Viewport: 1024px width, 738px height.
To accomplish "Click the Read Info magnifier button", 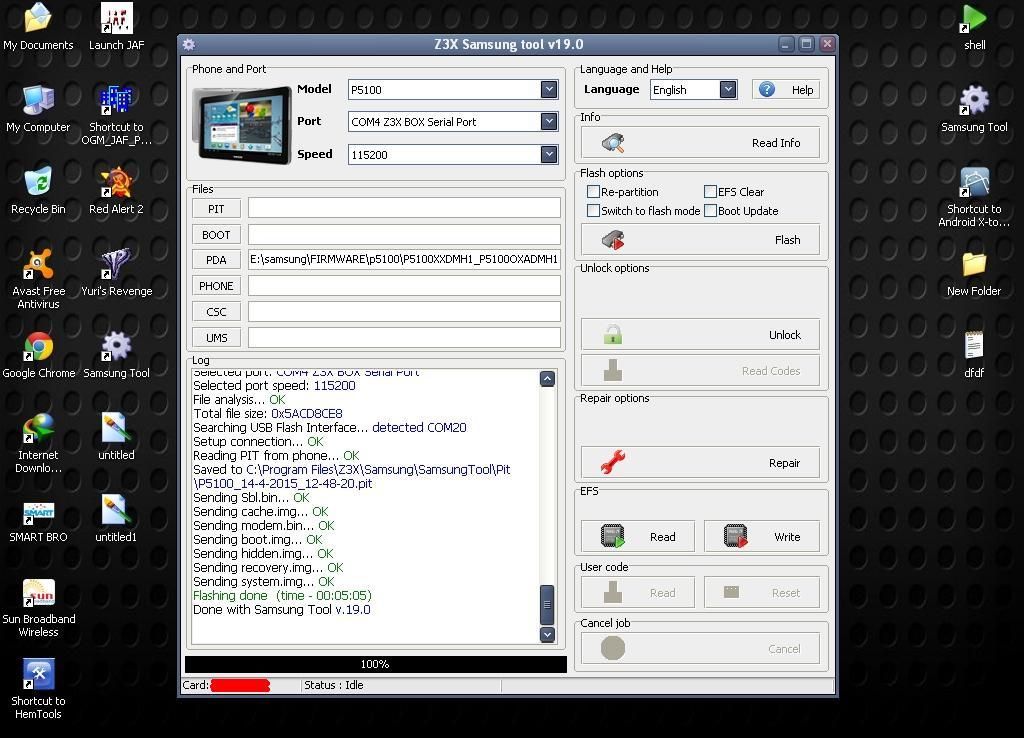I will pos(700,143).
